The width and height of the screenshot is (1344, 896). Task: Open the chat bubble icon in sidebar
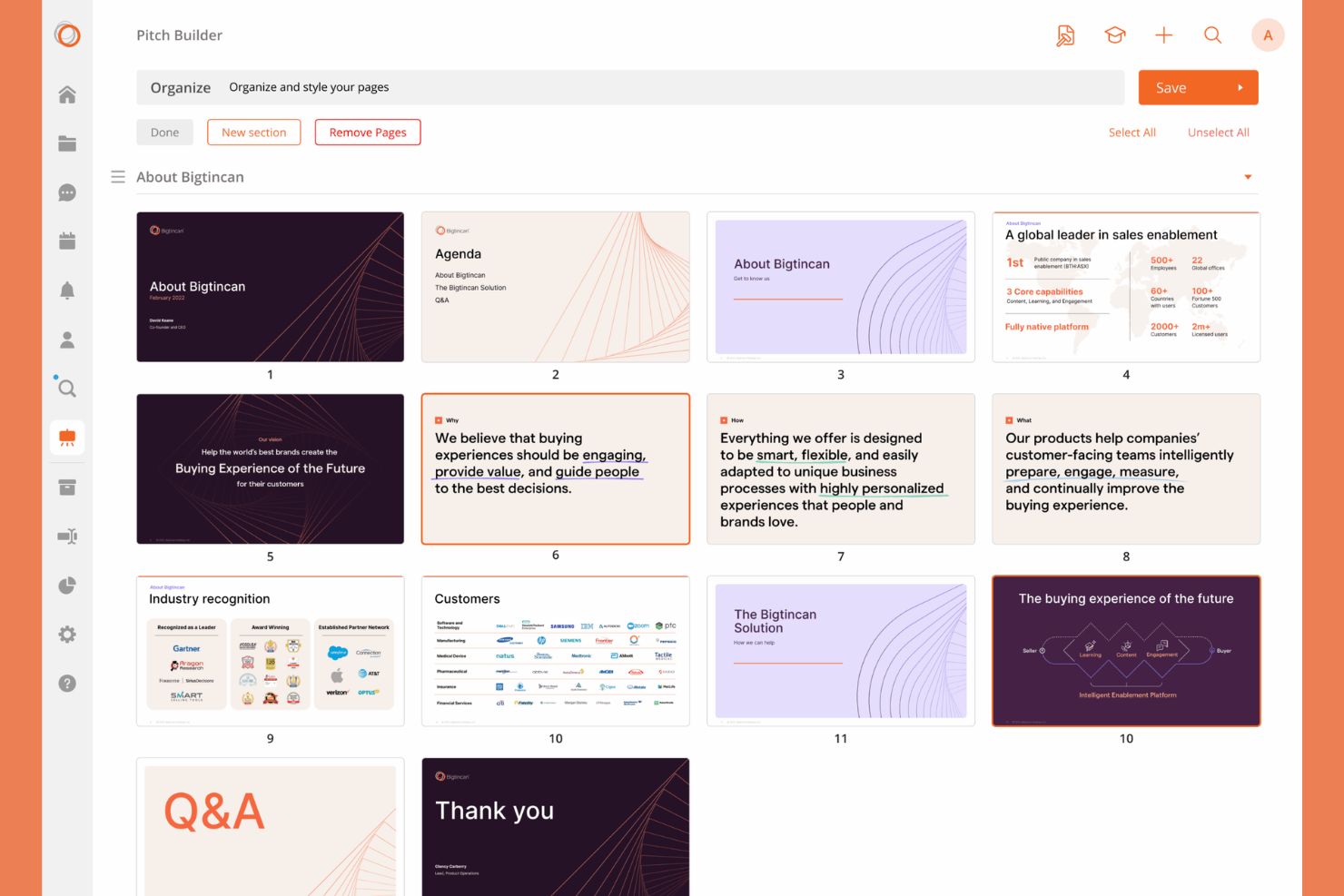(x=67, y=192)
